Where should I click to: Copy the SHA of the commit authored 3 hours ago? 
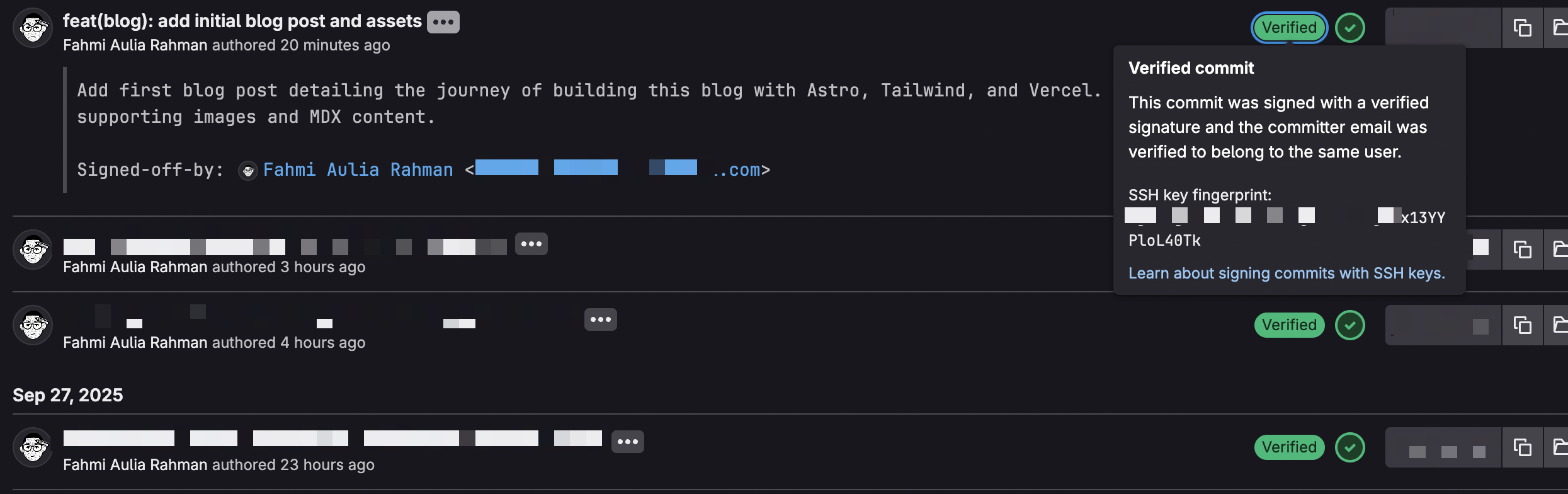(x=1522, y=250)
